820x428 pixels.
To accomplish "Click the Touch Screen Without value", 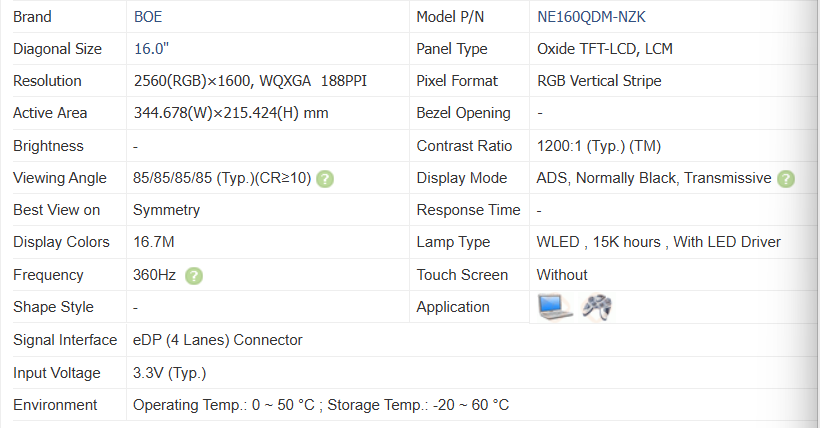I will (x=562, y=275).
